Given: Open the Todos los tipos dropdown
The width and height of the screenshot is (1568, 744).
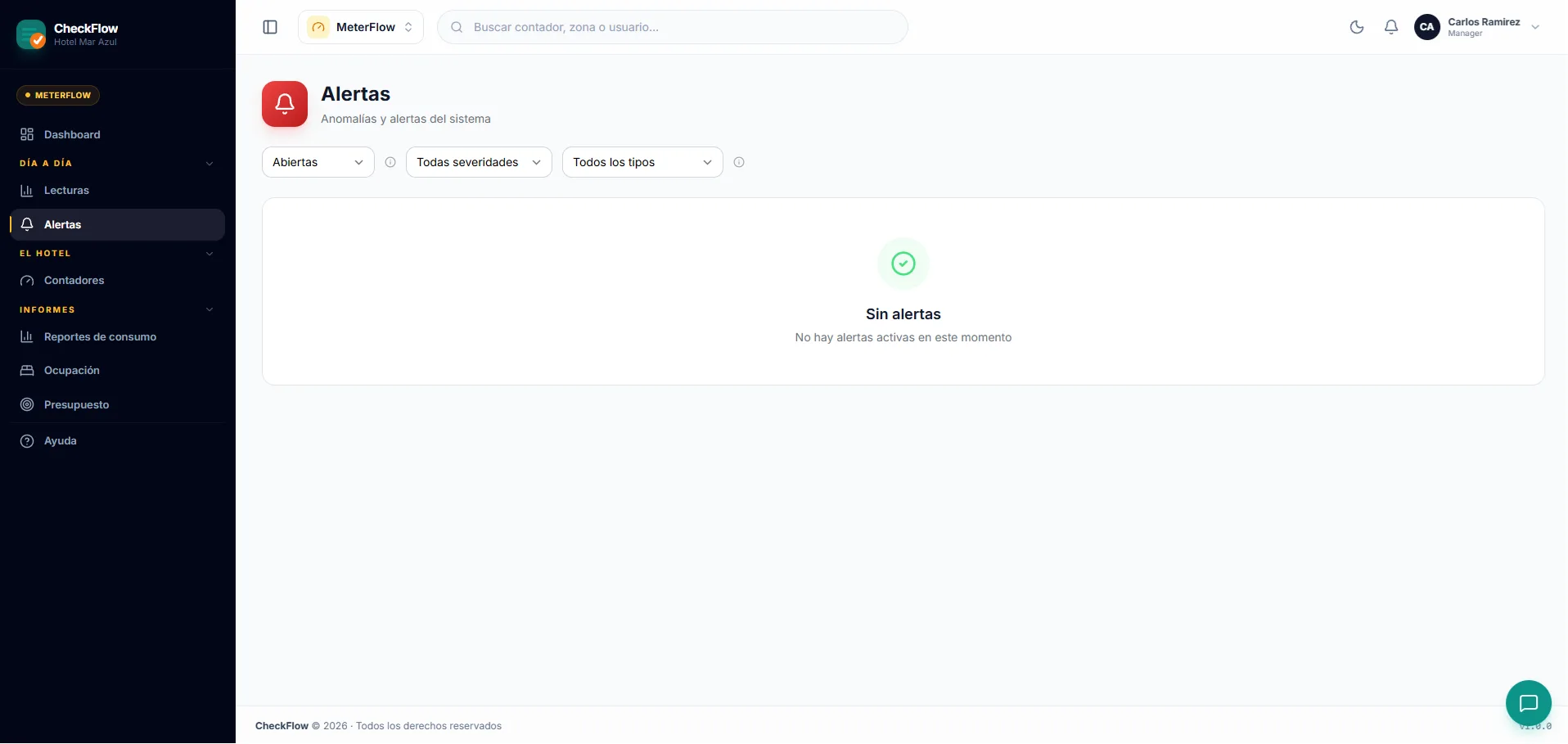Looking at the screenshot, I should [x=642, y=162].
